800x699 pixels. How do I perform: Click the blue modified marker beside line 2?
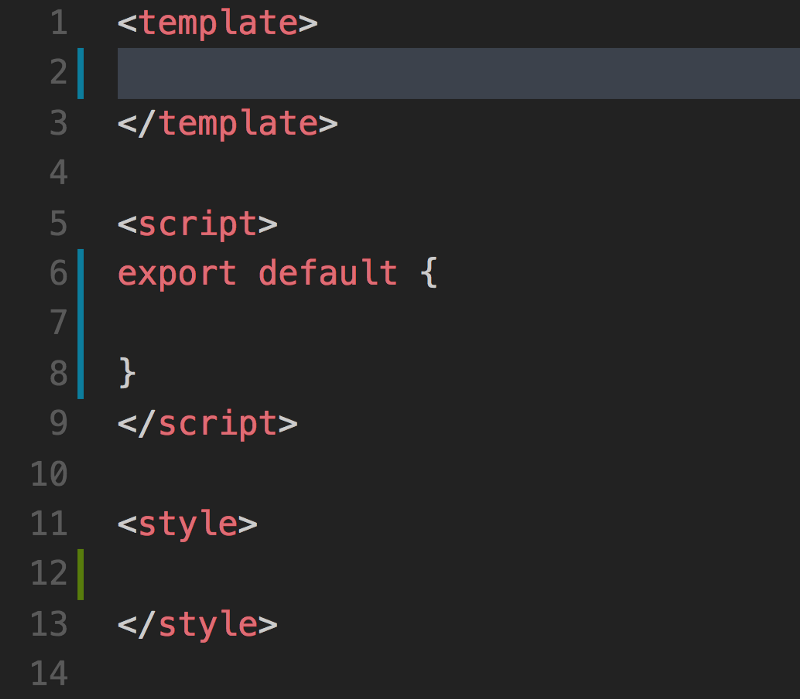80,73
